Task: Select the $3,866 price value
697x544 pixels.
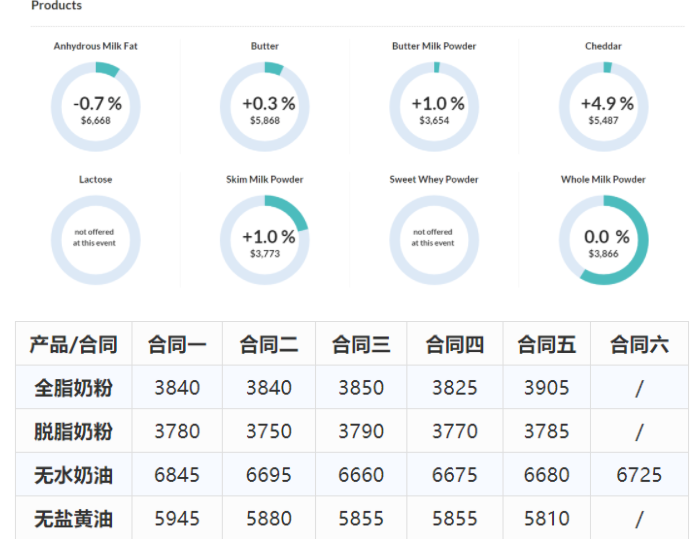Action: point(604,254)
